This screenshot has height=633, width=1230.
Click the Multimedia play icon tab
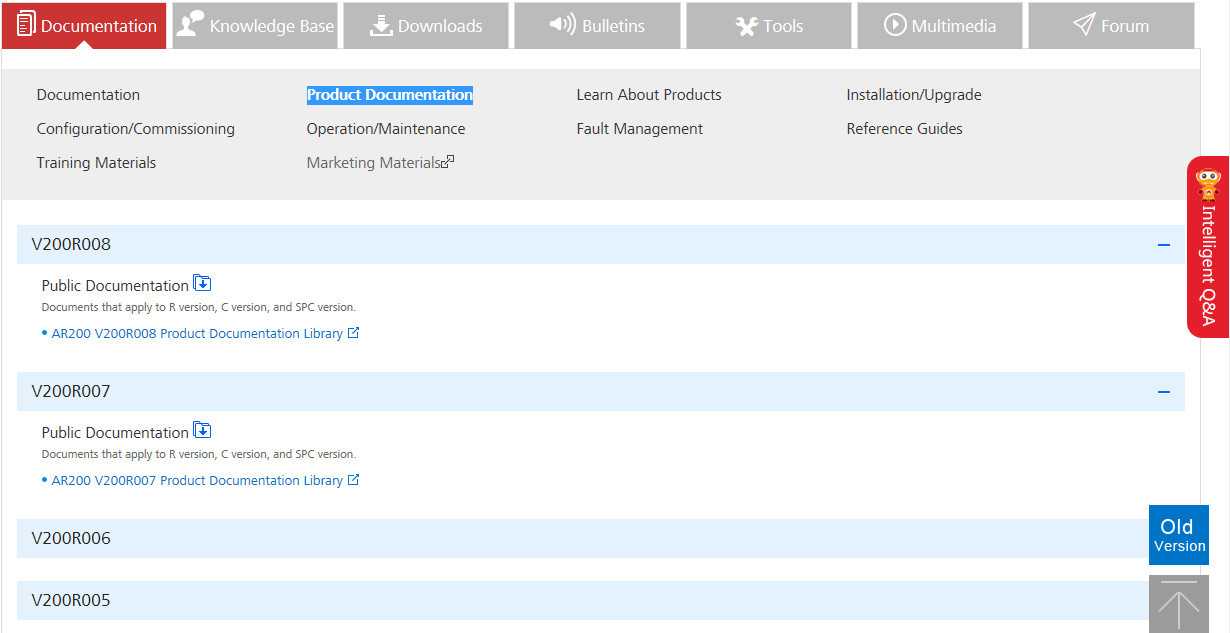(x=895, y=25)
